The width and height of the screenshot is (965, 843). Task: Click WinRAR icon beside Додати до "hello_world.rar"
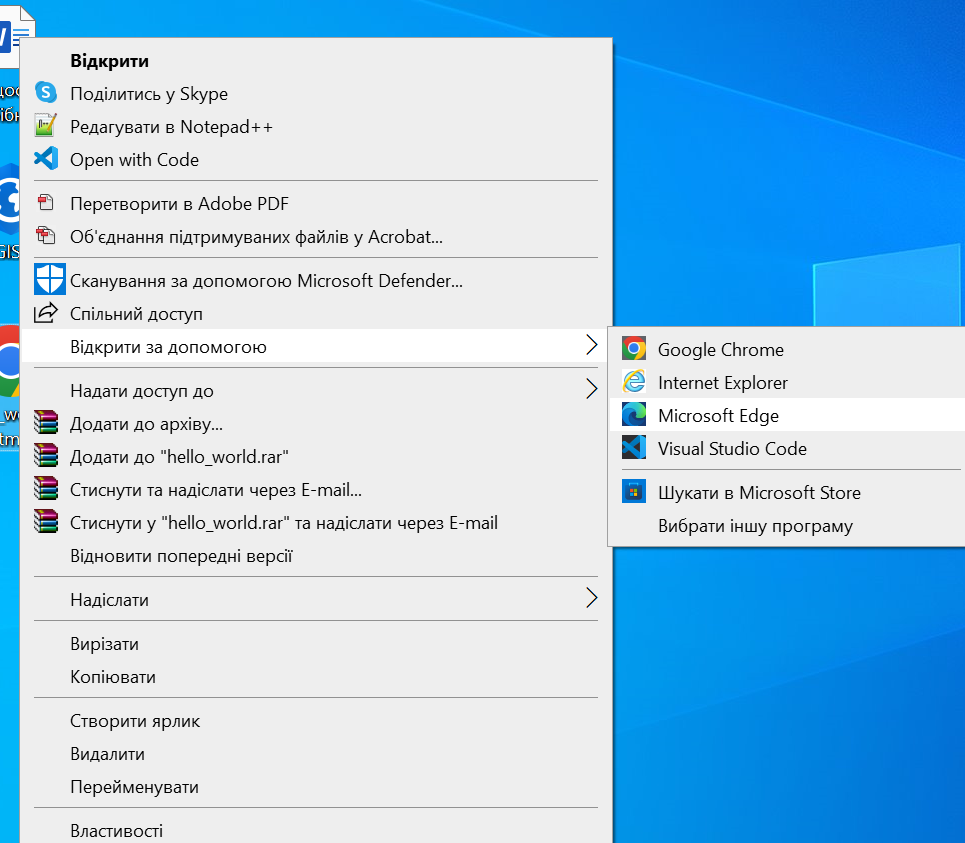pyautogui.click(x=46, y=456)
